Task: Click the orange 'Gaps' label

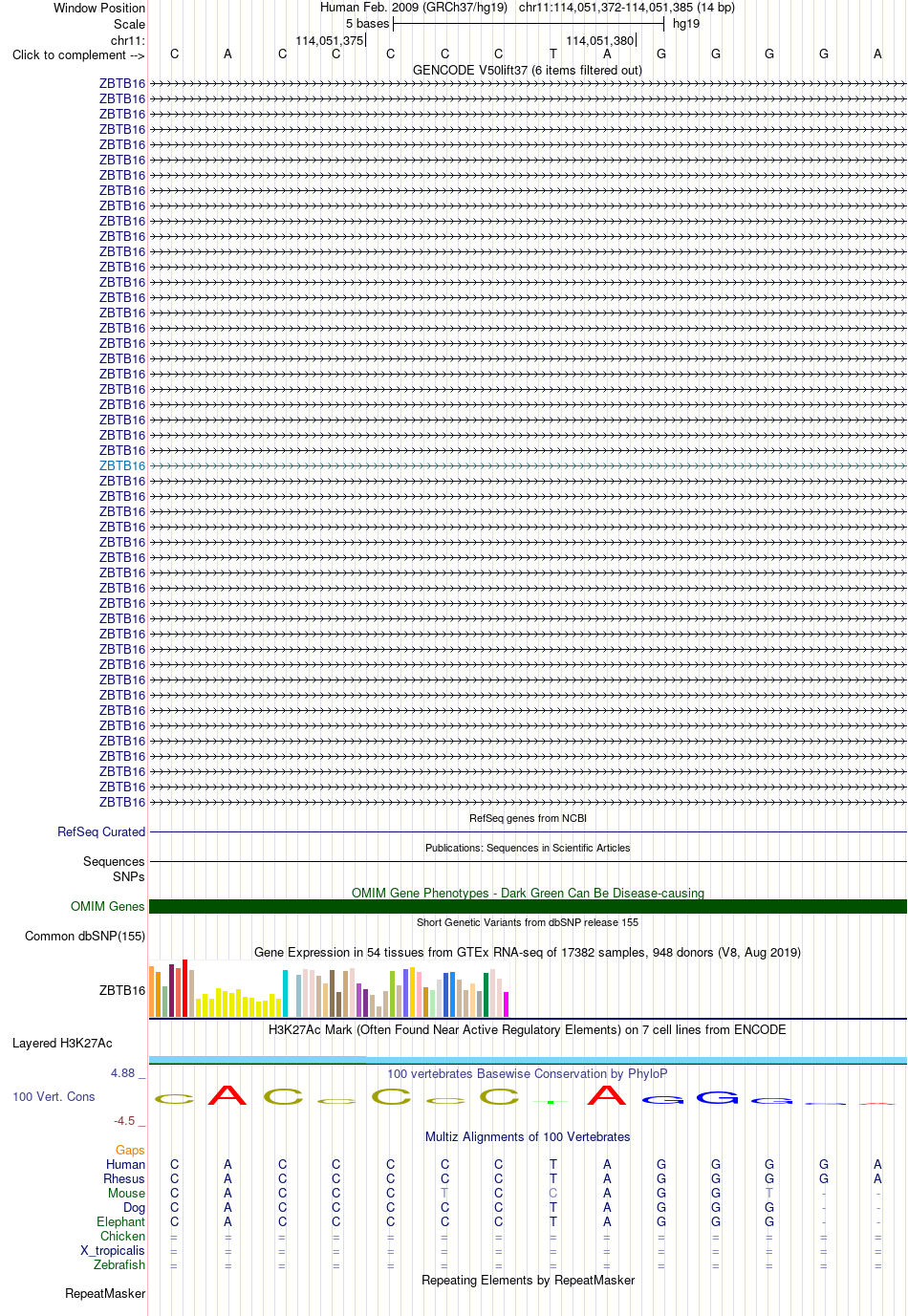Action: pos(130,1151)
